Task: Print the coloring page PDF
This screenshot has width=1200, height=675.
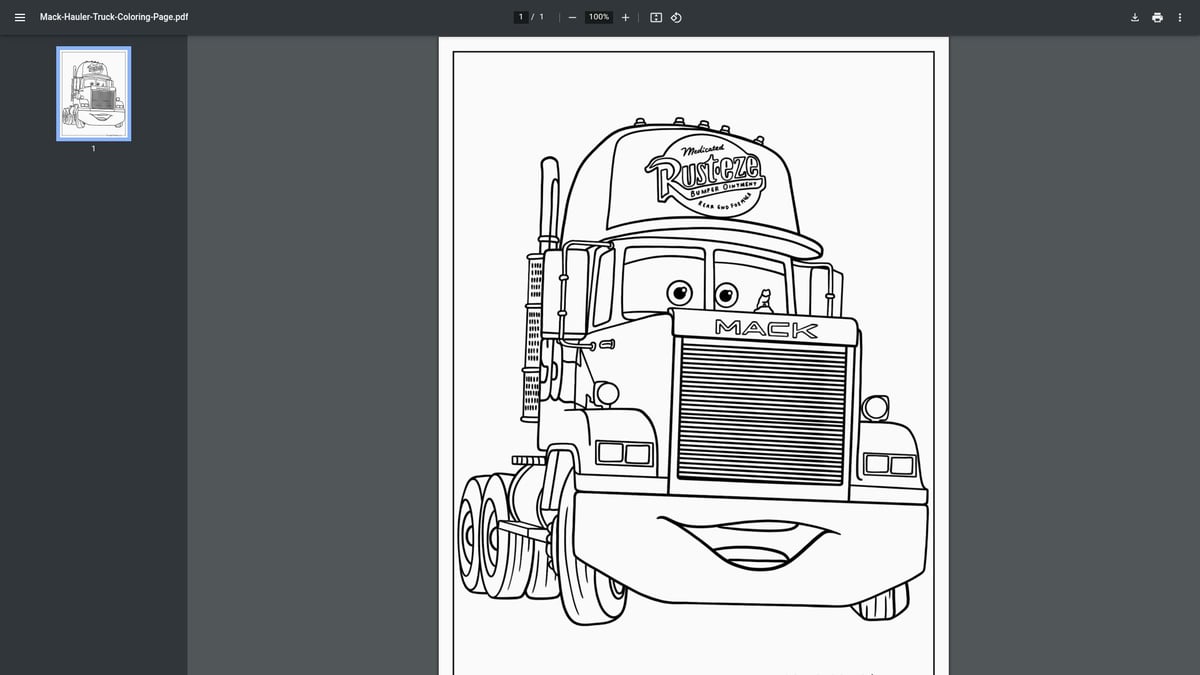Action: (1157, 16)
